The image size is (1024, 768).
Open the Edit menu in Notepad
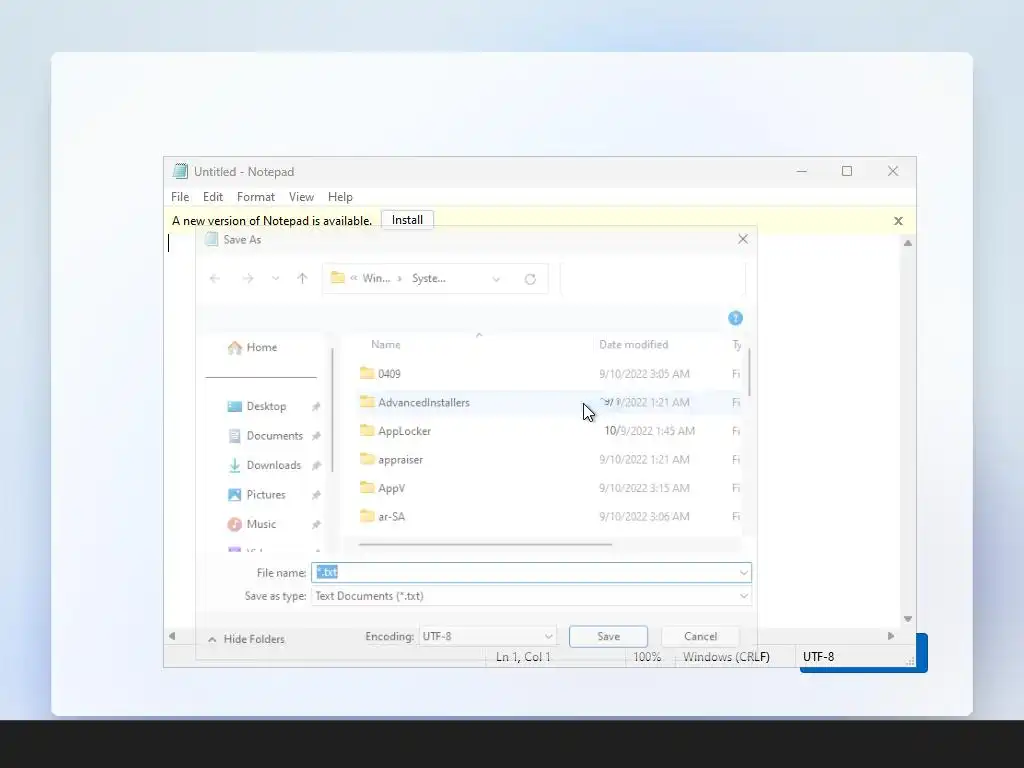212,197
